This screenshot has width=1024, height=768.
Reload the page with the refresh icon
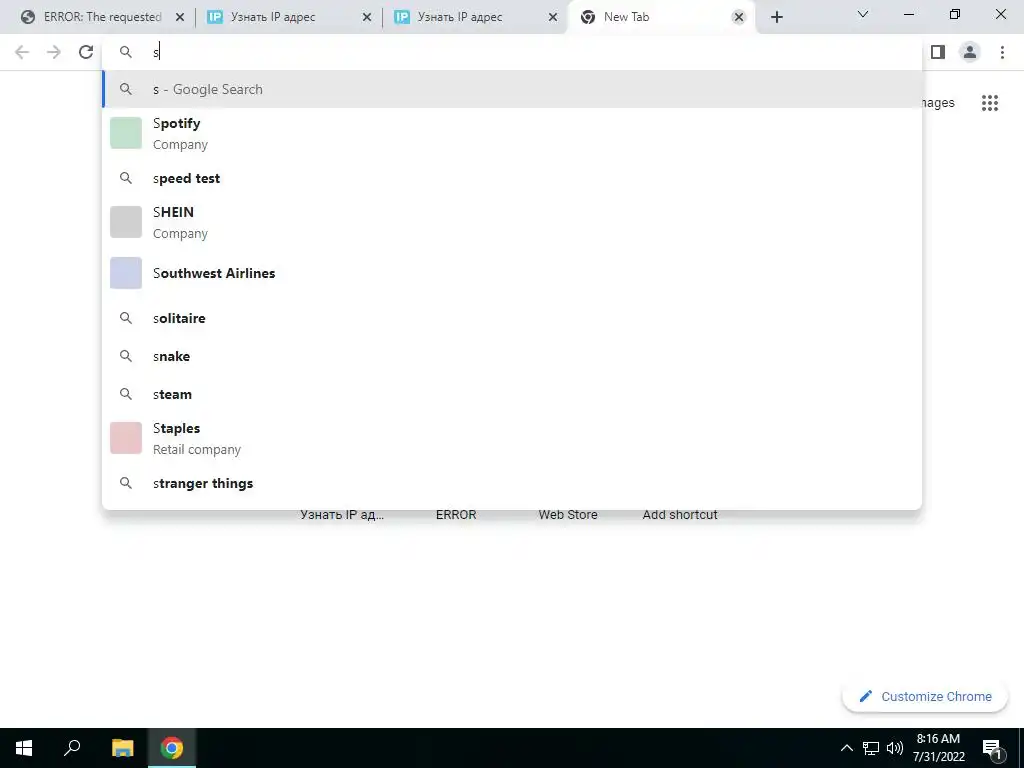click(86, 52)
